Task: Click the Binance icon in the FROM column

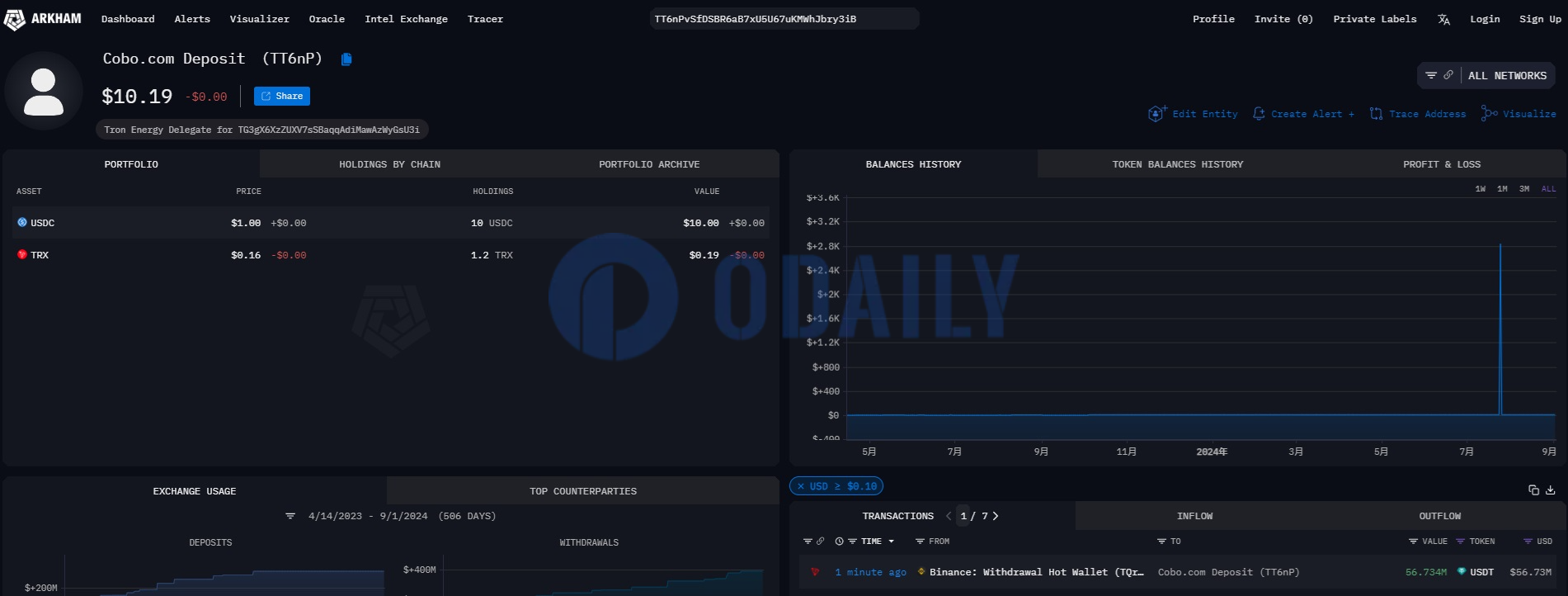Action: tap(921, 572)
